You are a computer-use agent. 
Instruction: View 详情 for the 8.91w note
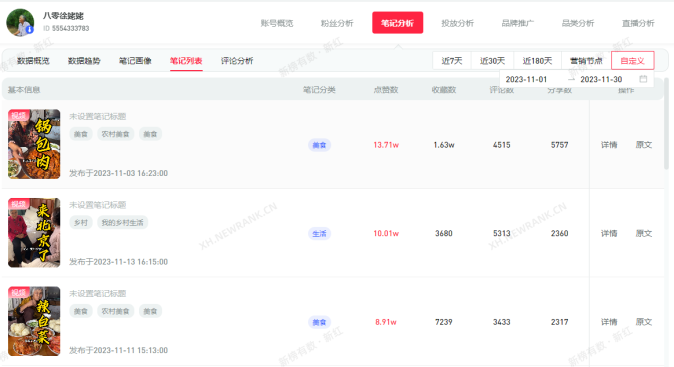[x=609, y=322]
